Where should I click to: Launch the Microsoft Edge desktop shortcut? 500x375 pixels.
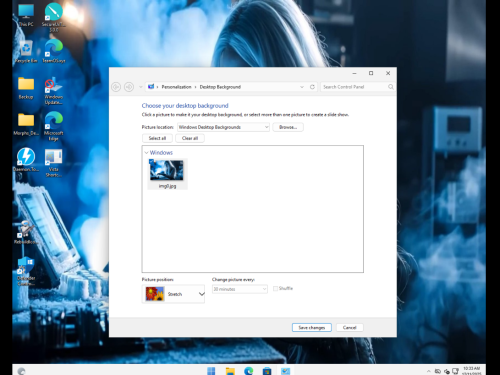(x=54, y=127)
